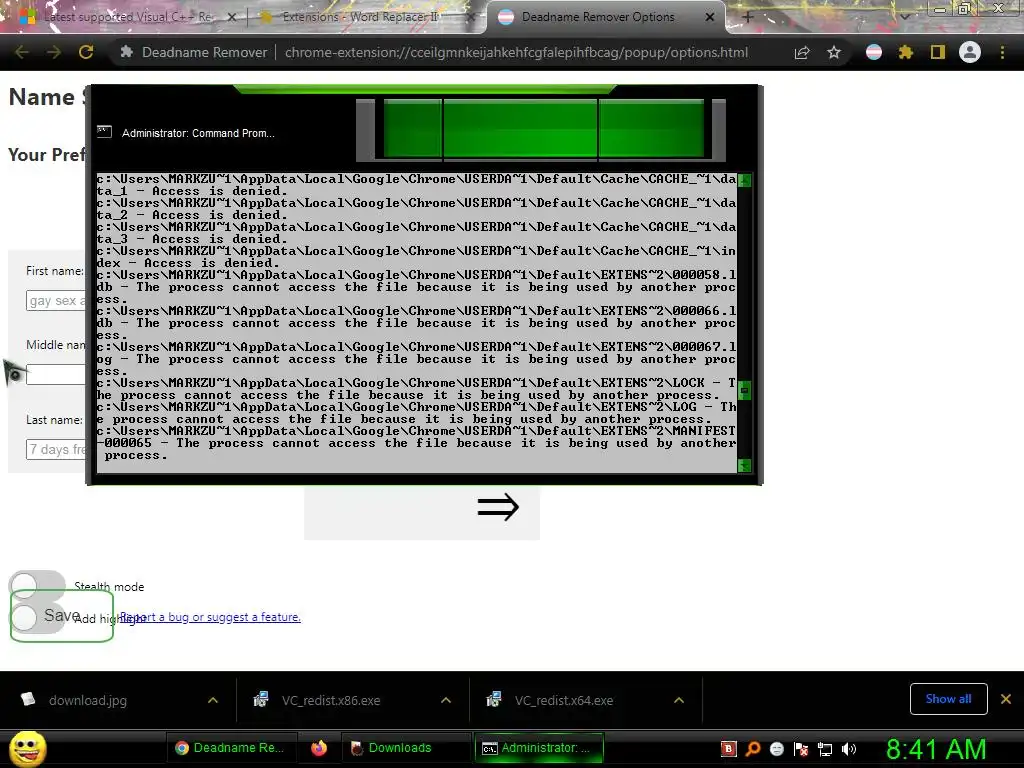This screenshot has height=768, width=1024.
Task: Open the Extensions puzzle menu in toolbar
Action: tap(906, 52)
